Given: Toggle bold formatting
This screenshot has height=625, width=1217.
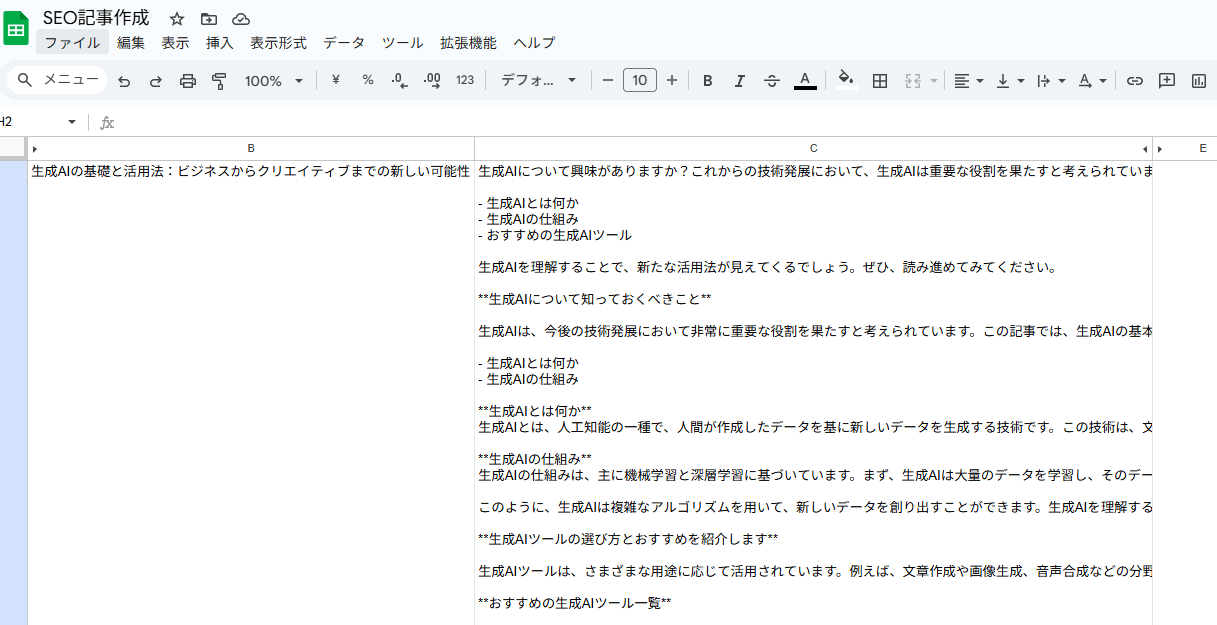Looking at the screenshot, I should (x=708, y=81).
